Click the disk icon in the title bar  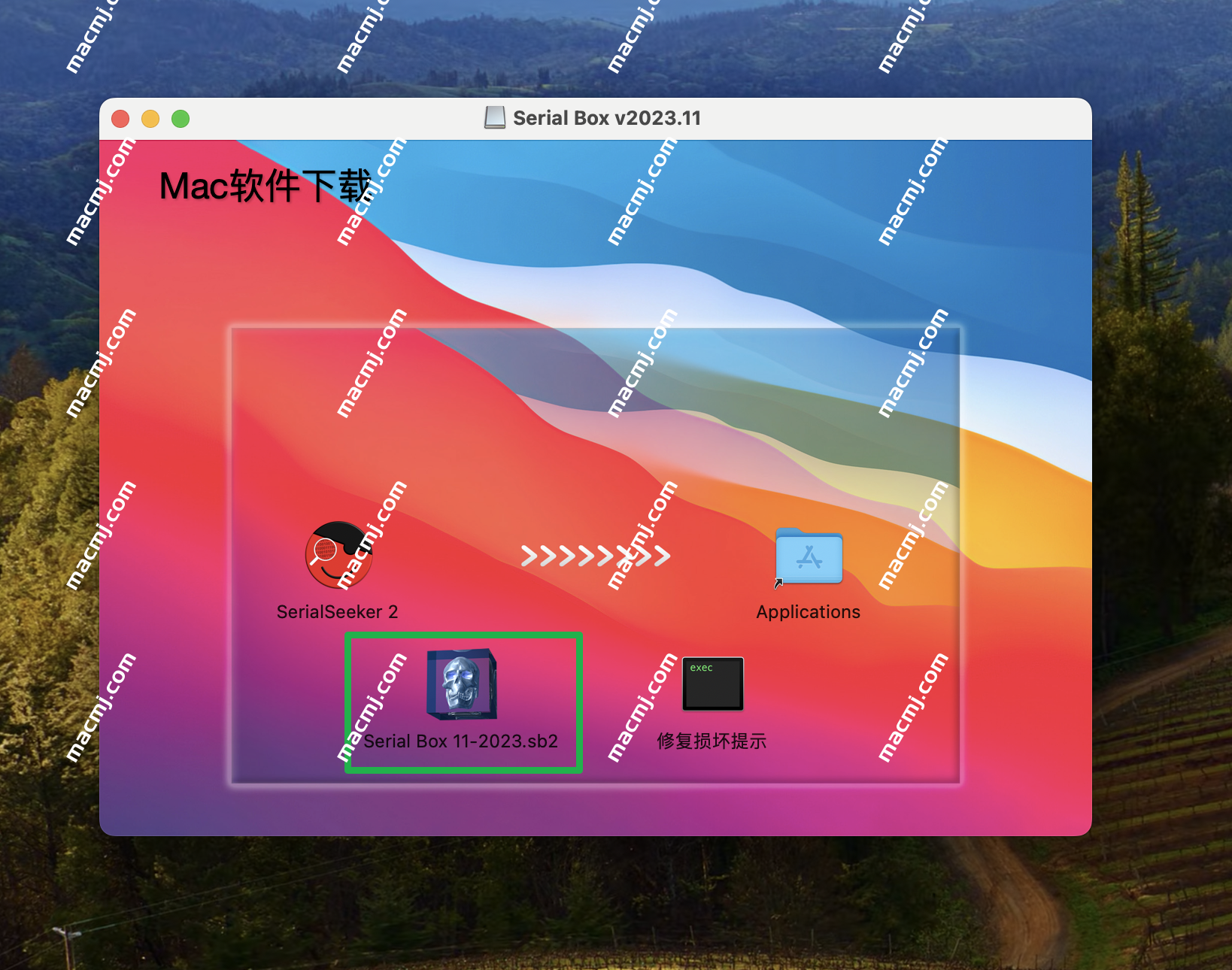click(x=495, y=118)
